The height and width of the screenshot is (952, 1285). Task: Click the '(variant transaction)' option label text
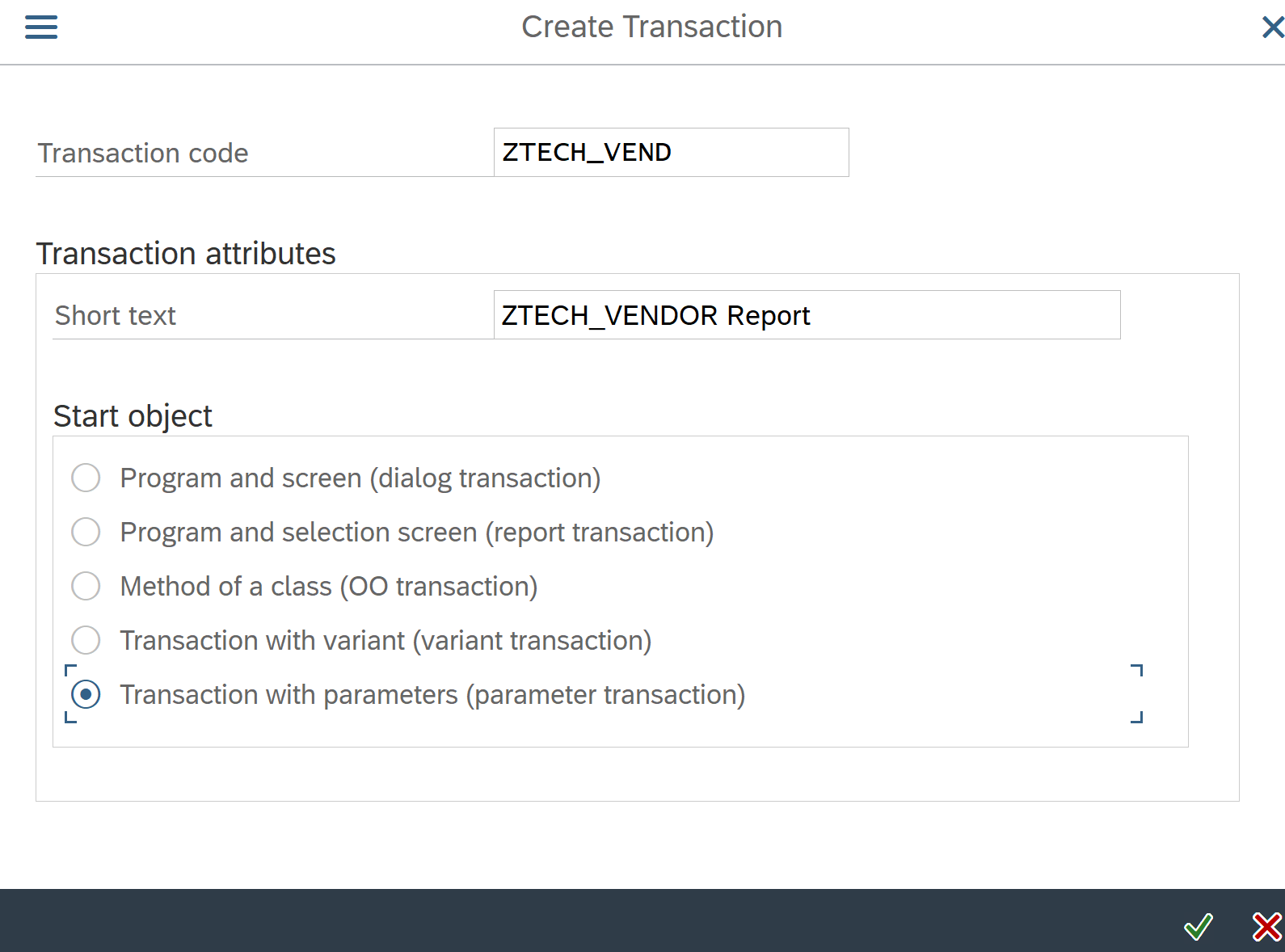click(532, 641)
